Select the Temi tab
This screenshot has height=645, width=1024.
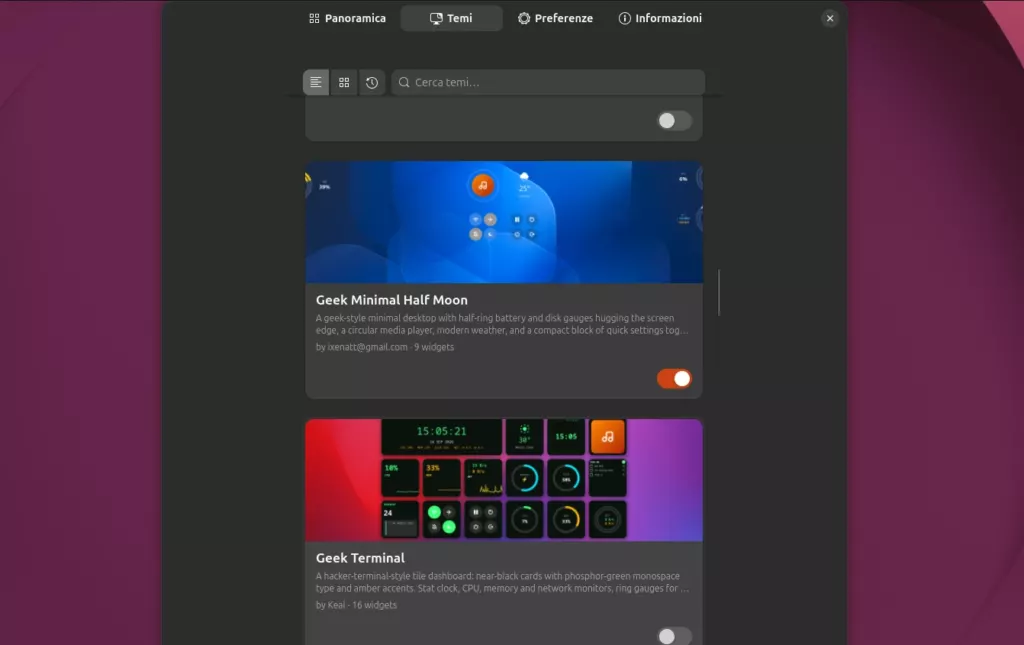pos(451,18)
